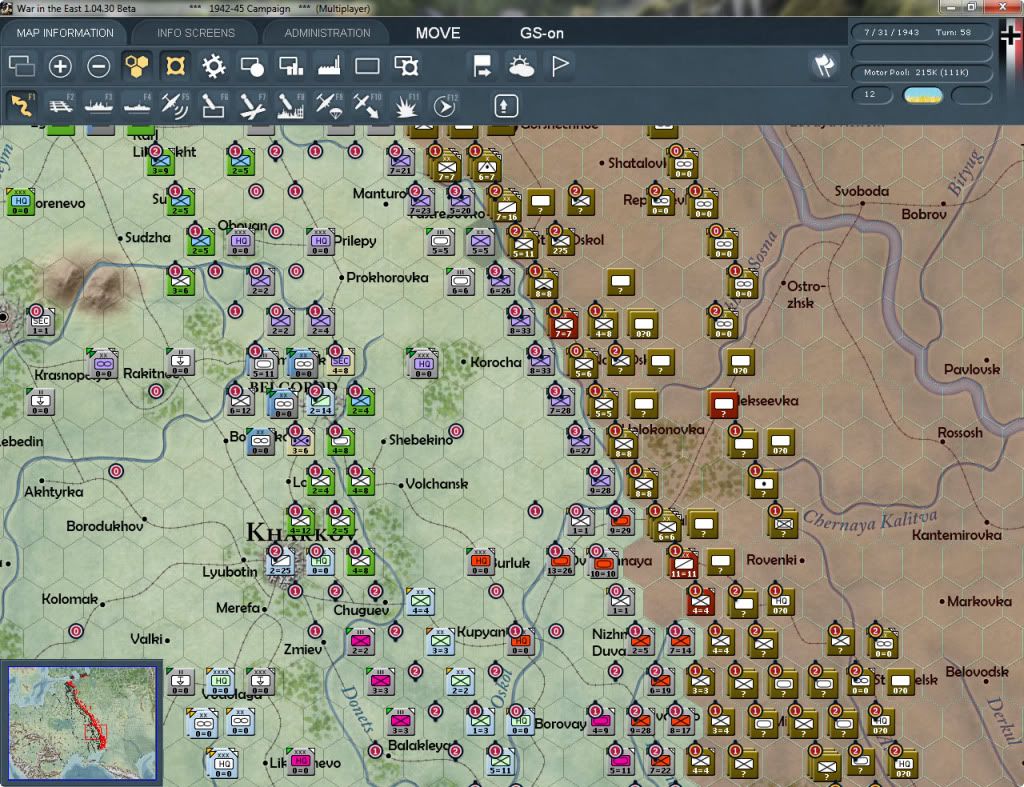1024x787 pixels.
Task: Select the 6=19 unit counter
Action: click(x=660, y=683)
